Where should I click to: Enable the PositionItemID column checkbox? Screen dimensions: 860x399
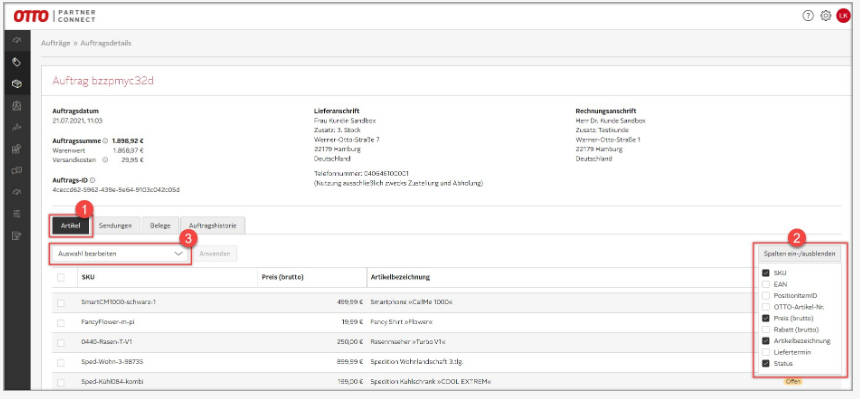766,295
